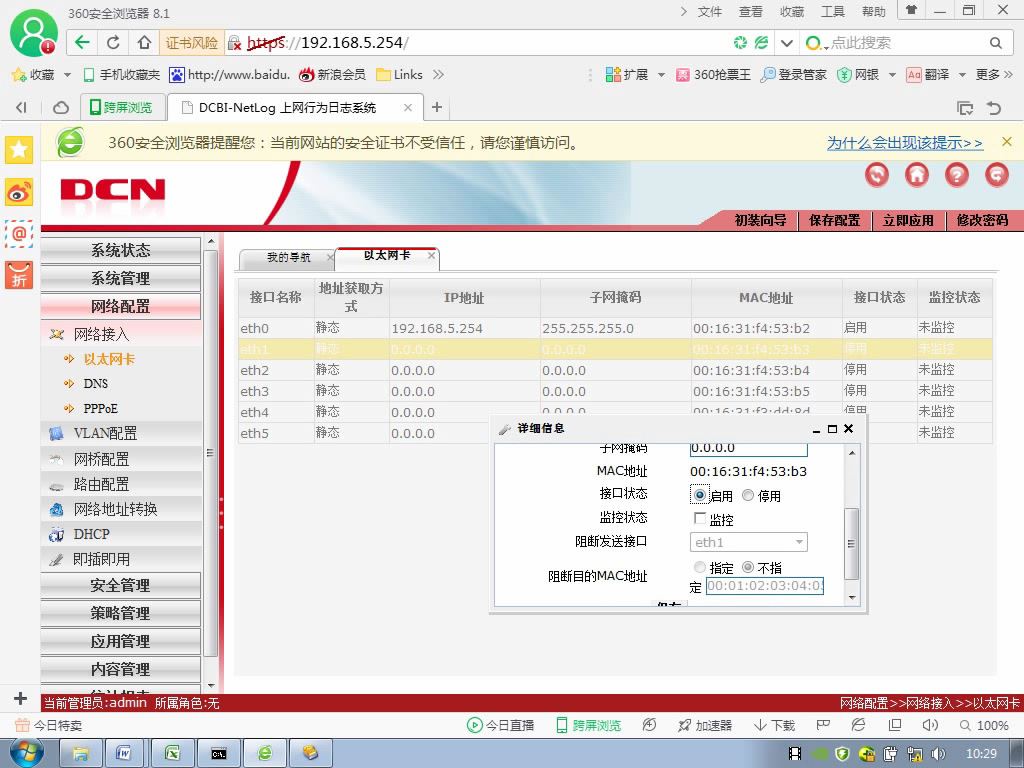Open 登录管家 extension

(x=794, y=74)
